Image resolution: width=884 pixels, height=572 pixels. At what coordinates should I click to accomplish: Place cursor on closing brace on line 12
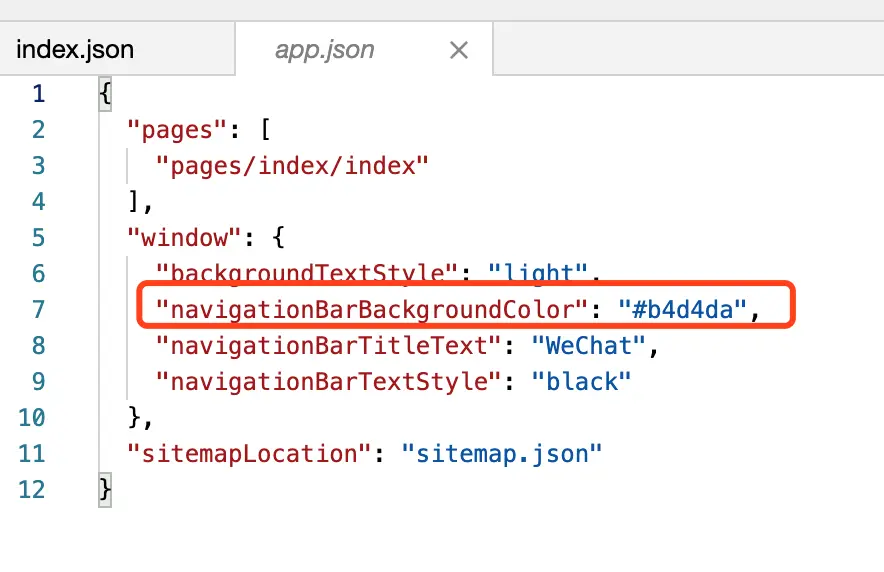(x=105, y=489)
